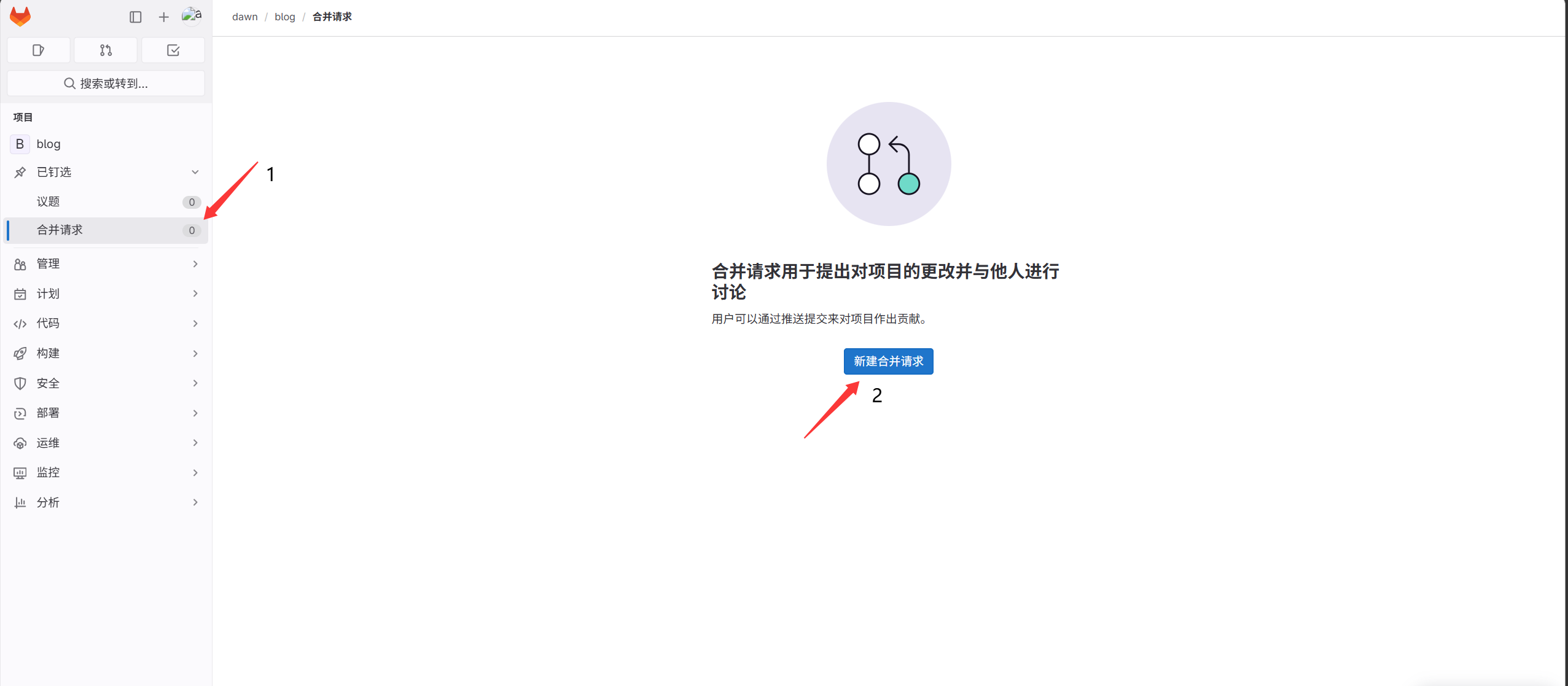The image size is (1568, 686).
Task: Expand the 构建 section chevron
Action: pyautogui.click(x=195, y=354)
